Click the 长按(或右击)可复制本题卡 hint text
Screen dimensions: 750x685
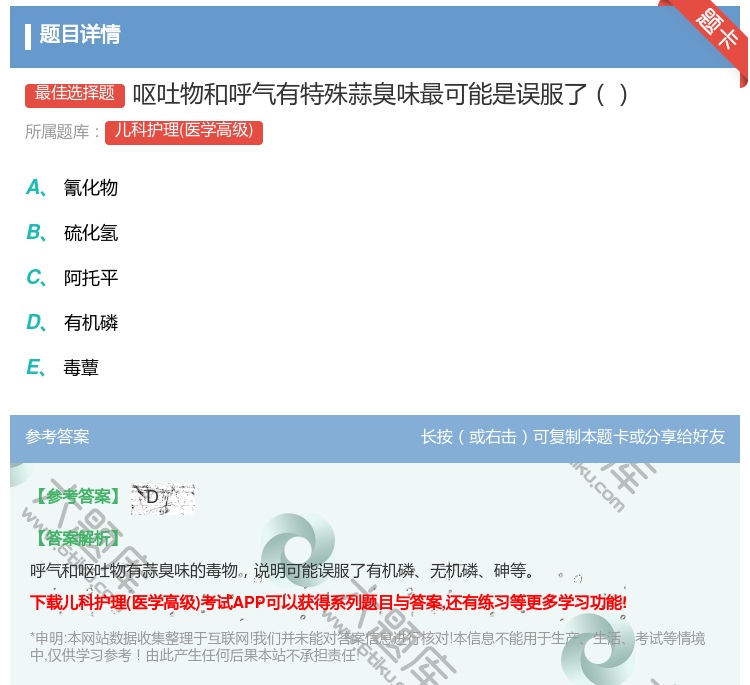point(573,436)
